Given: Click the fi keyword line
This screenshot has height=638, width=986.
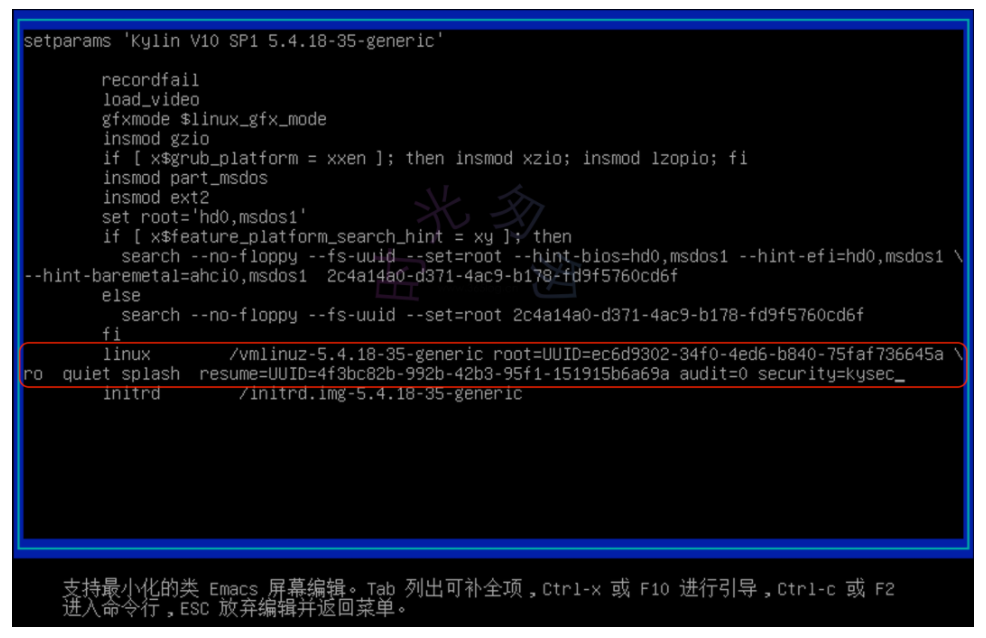Looking at the screenshot, I should tap(111, 334).
